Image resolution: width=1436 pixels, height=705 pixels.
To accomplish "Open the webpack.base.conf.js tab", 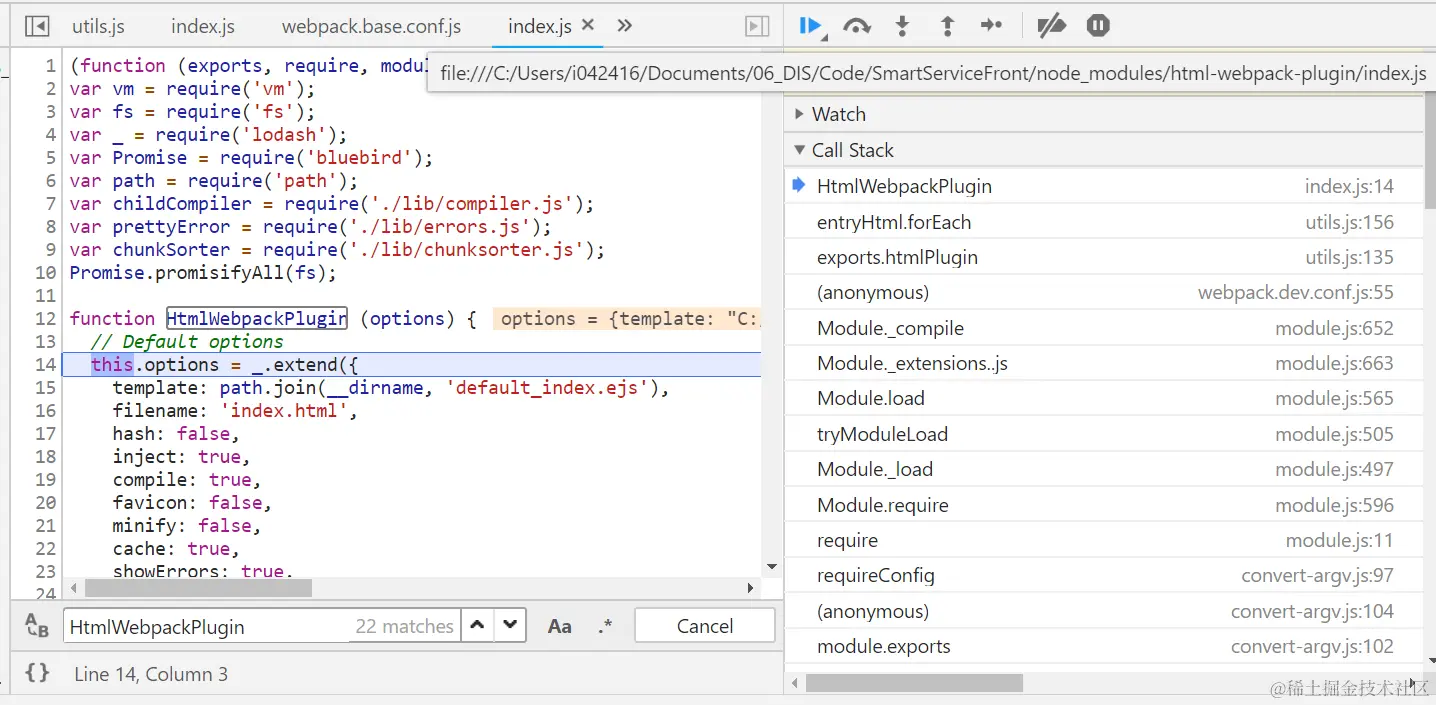I will pos(371,27).
